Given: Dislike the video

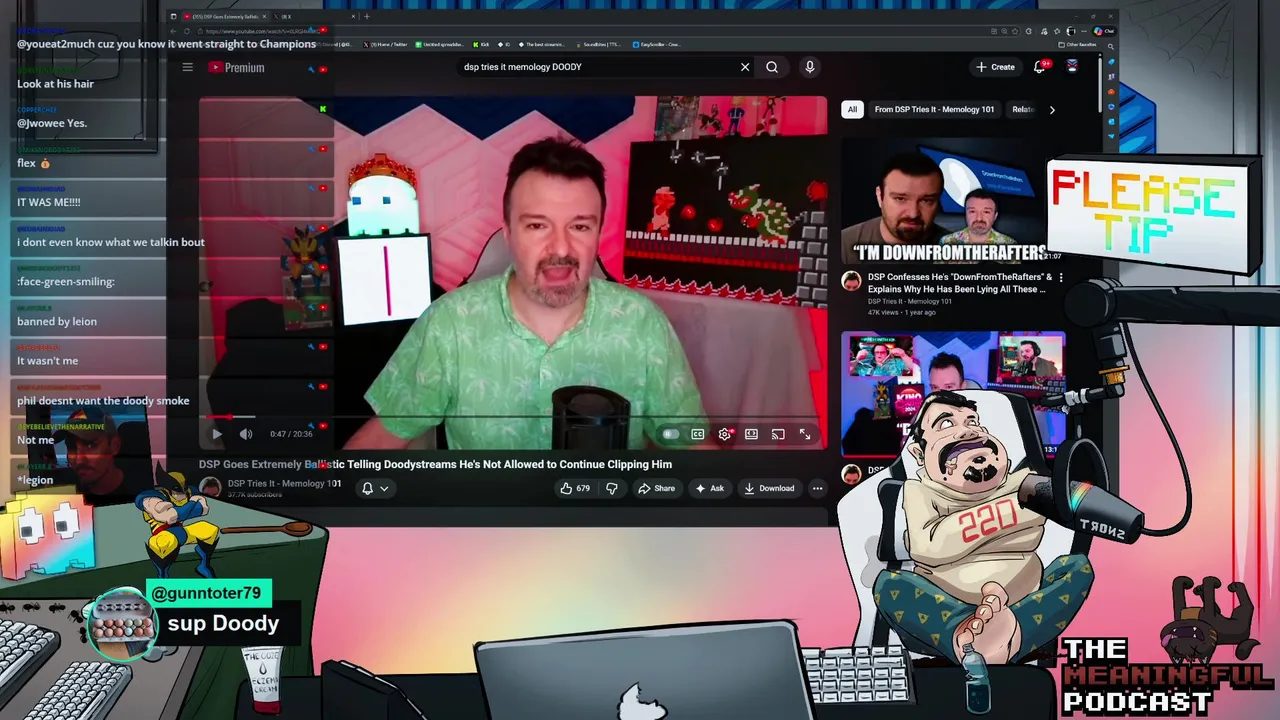Looking at the screenshot, I should point(612,488).
